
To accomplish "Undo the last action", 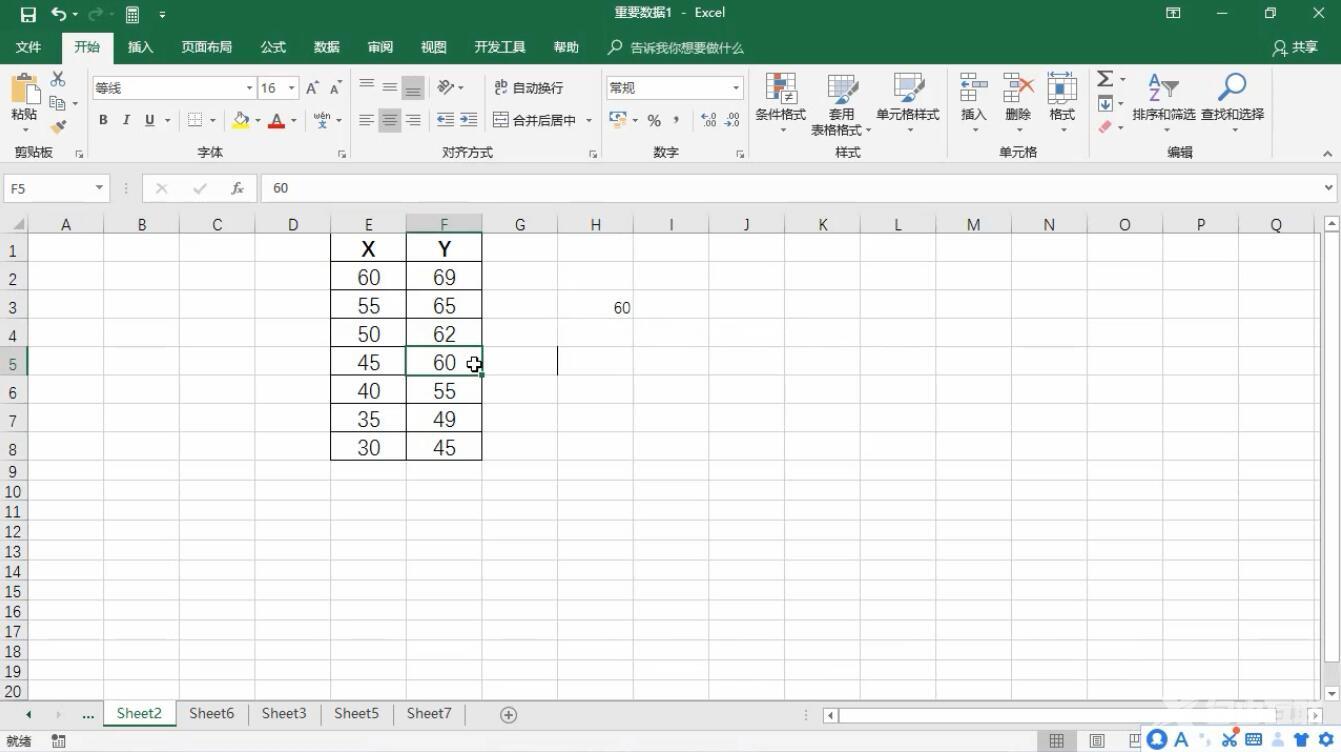I will tap(59, 14).
